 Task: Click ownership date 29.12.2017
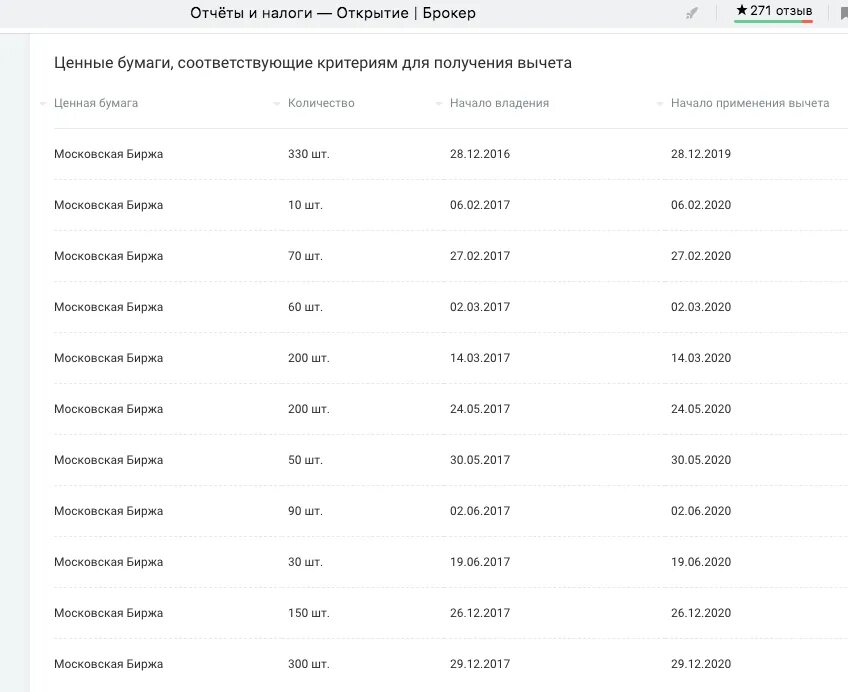[480, 664]
